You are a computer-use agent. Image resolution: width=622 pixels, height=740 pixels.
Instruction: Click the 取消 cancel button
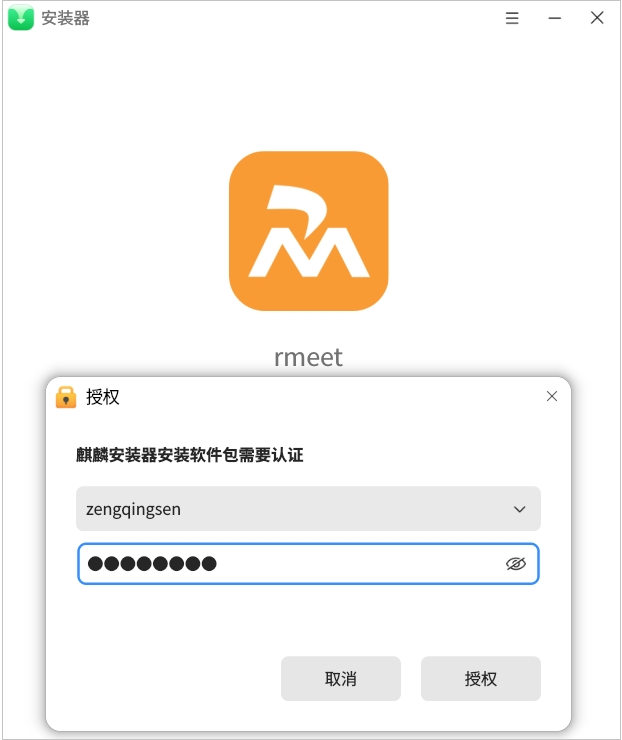(341, 679)
